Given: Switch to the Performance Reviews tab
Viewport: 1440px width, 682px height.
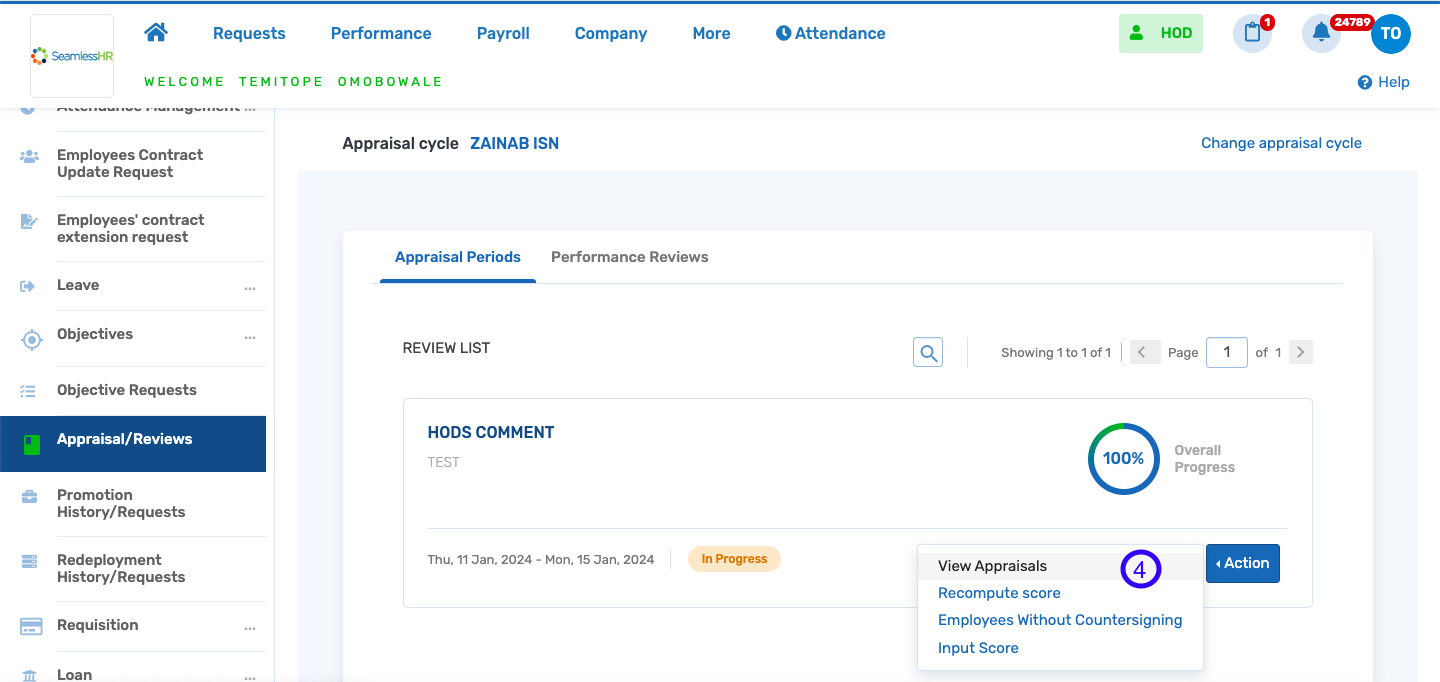Looking at the screenshot, I should [x=629, y=257].
